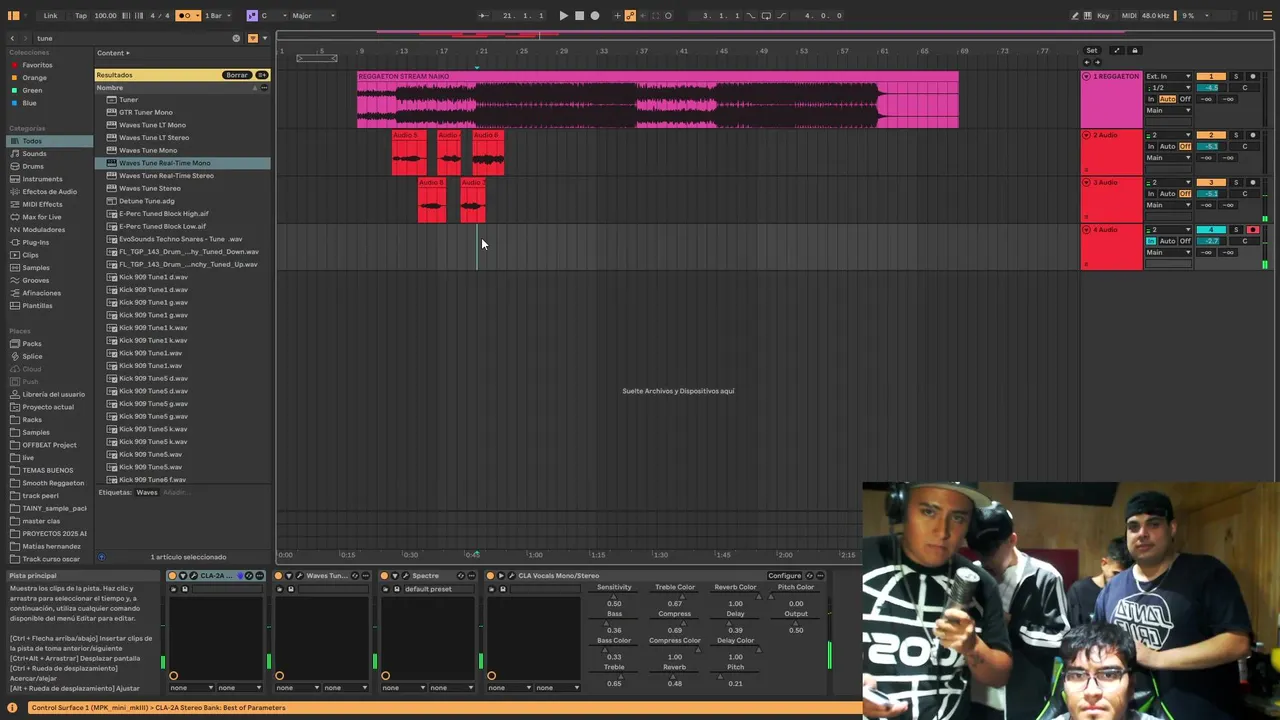Image resolution: width=1280 pixels, height=720 pixels.
Task: Toggle the Link button
Action: [50, 15]
